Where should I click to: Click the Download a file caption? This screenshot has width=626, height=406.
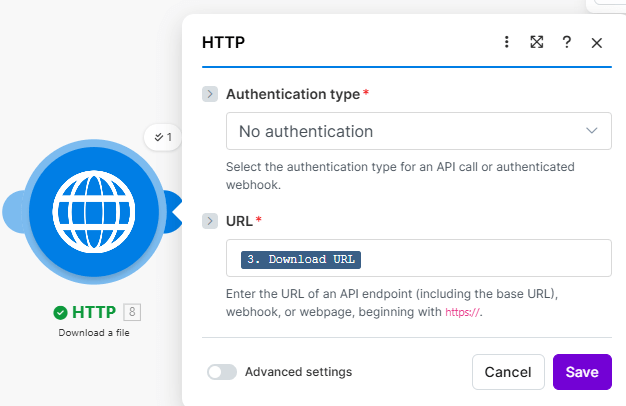coord(94,333)
